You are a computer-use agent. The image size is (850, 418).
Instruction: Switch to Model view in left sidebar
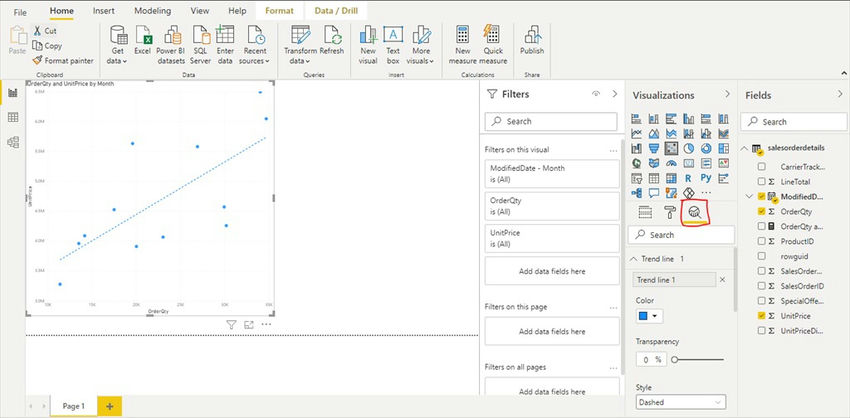click(x=13, y=142)
